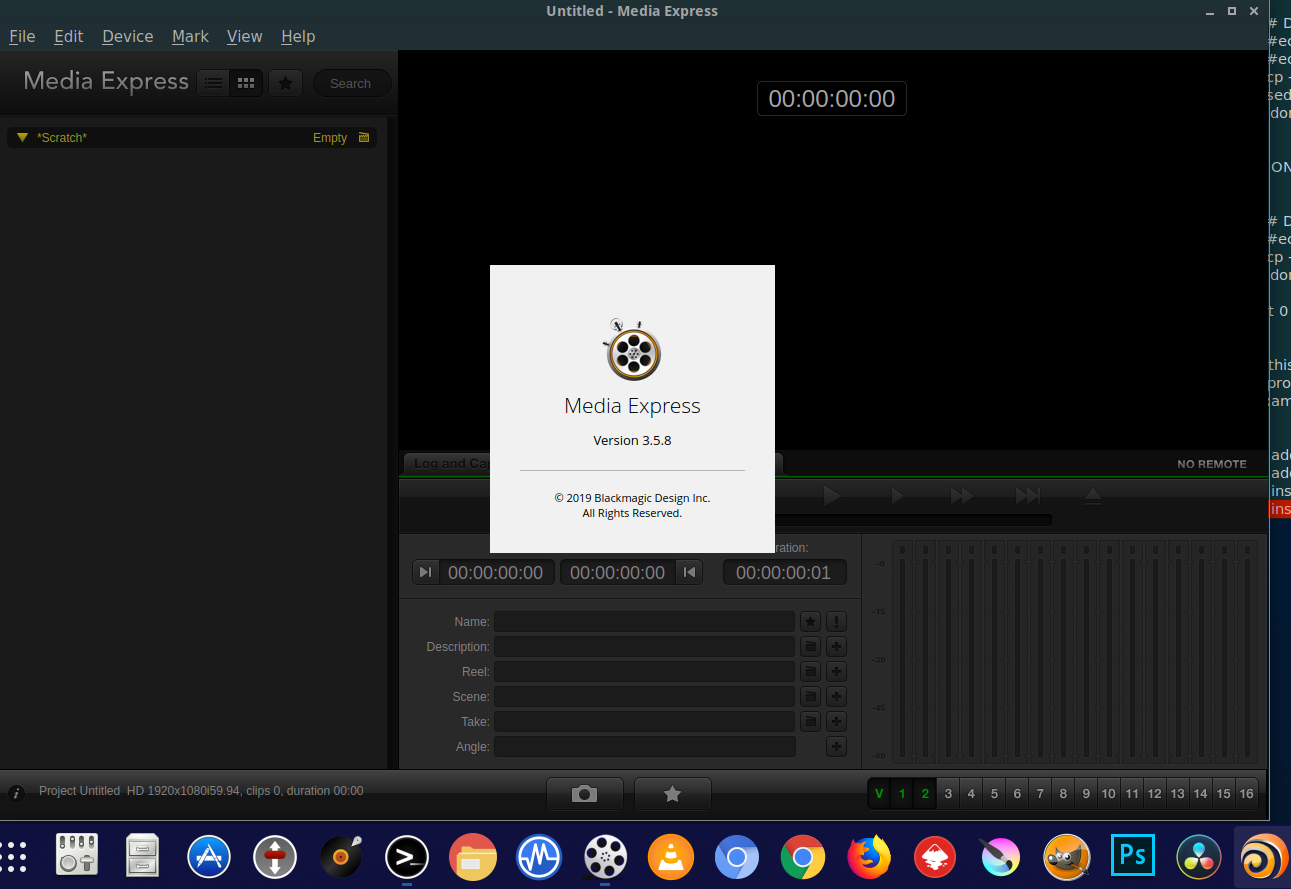Click clapper icon beside Description field
The width and height of the screenshot is (1291, 889).
coord(811,647)
